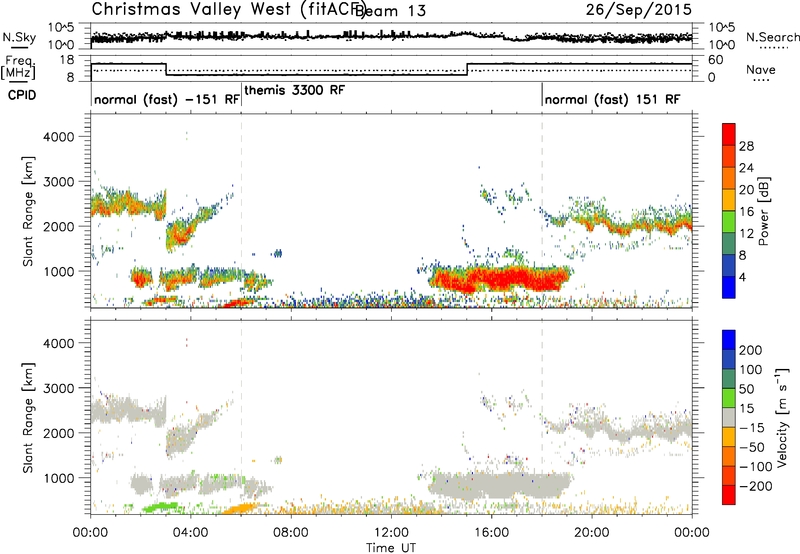Click the N.Search legend label
800x554 pixels.
coord(772,37)
